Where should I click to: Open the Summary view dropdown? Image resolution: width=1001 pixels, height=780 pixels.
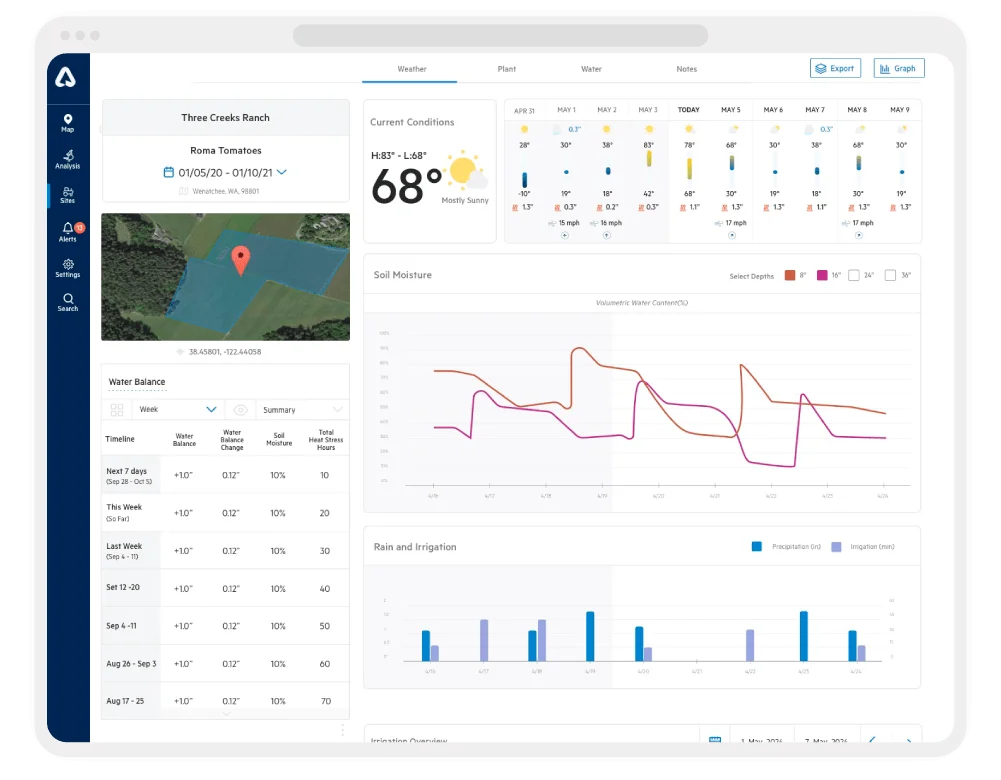tap(303, 410)
